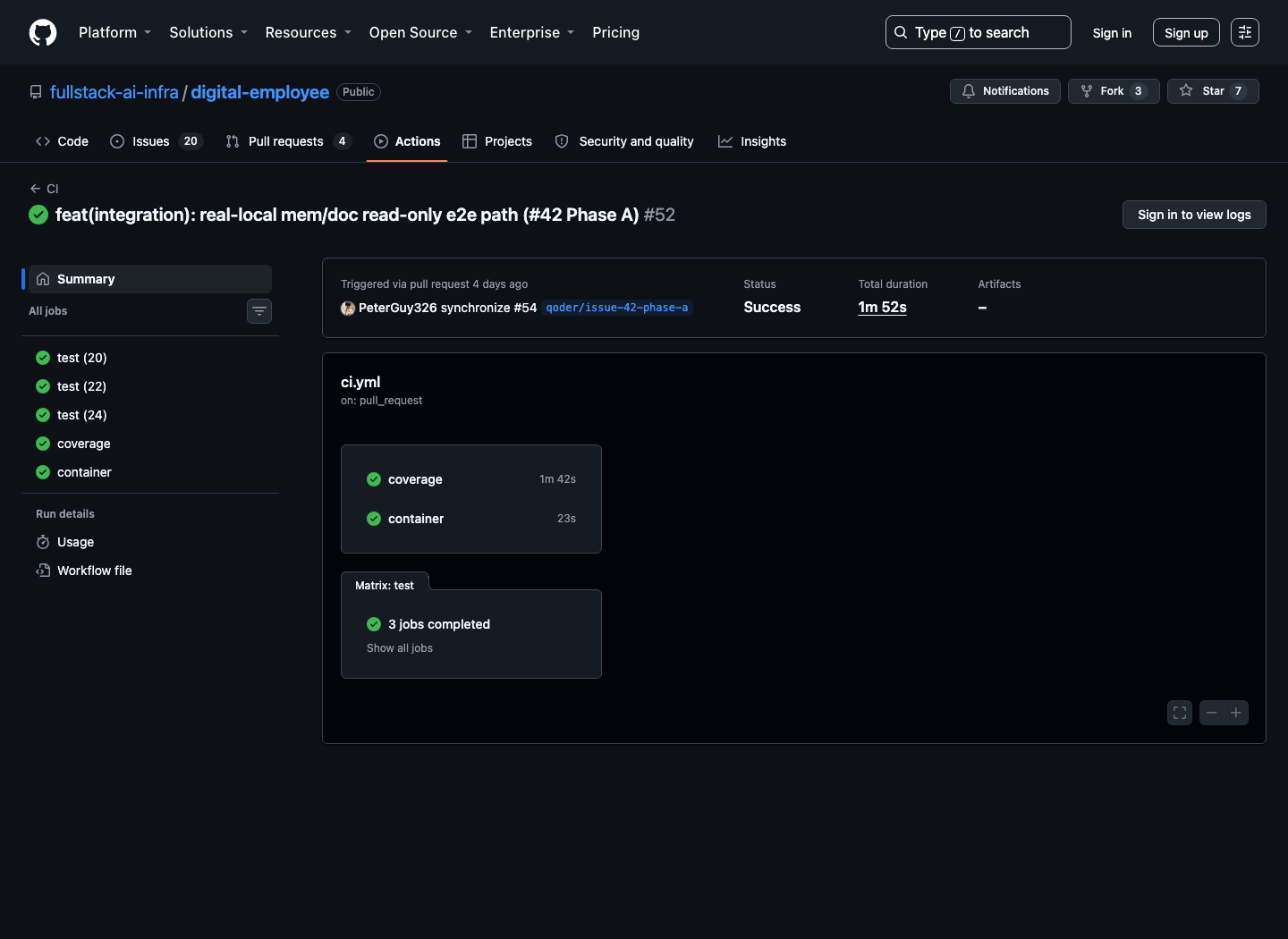Switch to Security and quality tab
This screenshot has width=1288, height=939.
pyautogui.click(x=624, y=141)
